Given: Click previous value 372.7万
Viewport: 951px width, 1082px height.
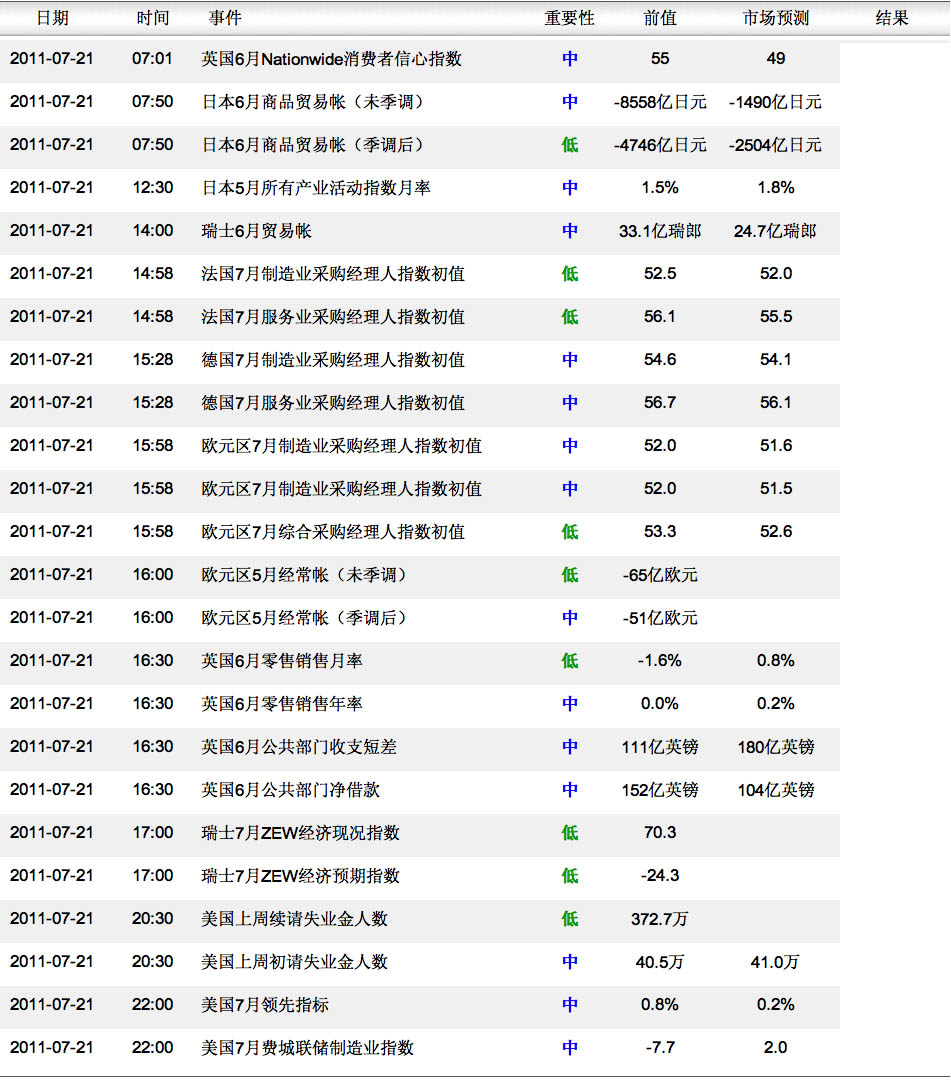Looking at the screenshot, I should [660, 918].
